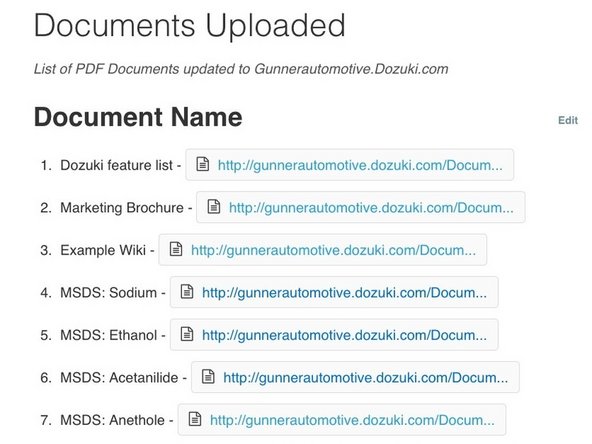The width and height of the screenshot is (592, 444).
Task: Click the MSDS: Sodium document icon
Action: tap(187, 291)
